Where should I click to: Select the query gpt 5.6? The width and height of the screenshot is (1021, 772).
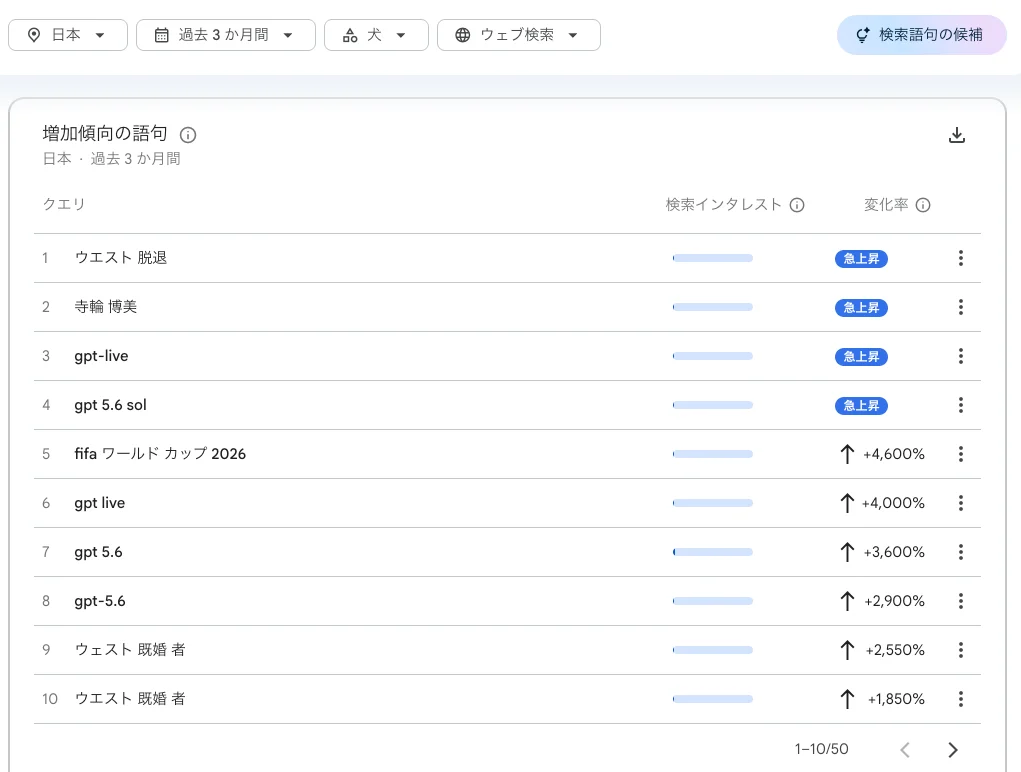click(x=98, y=552)
